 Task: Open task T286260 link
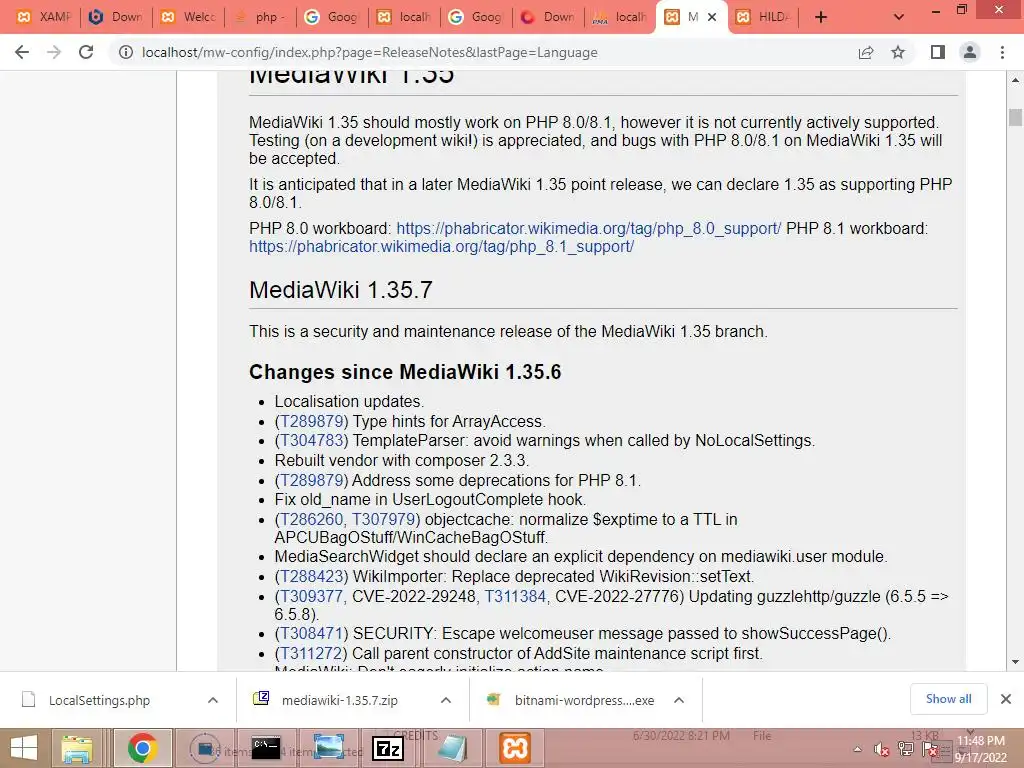coord(312,520)
